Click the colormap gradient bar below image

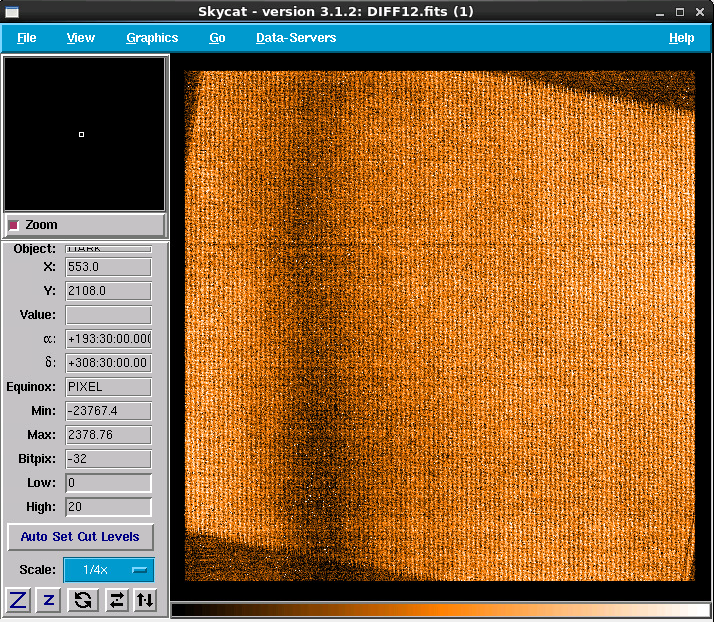point(441,609)
